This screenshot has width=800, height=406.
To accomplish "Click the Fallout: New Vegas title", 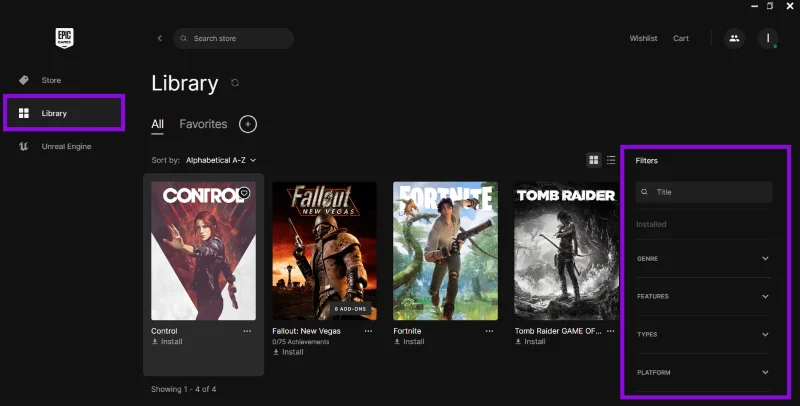I will (306, 331).
